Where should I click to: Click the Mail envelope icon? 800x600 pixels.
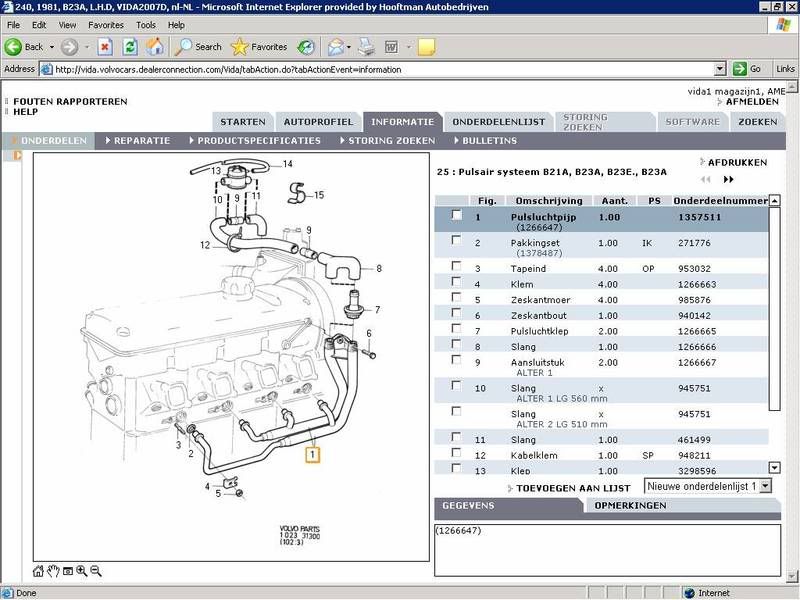[x=335, y=47]
